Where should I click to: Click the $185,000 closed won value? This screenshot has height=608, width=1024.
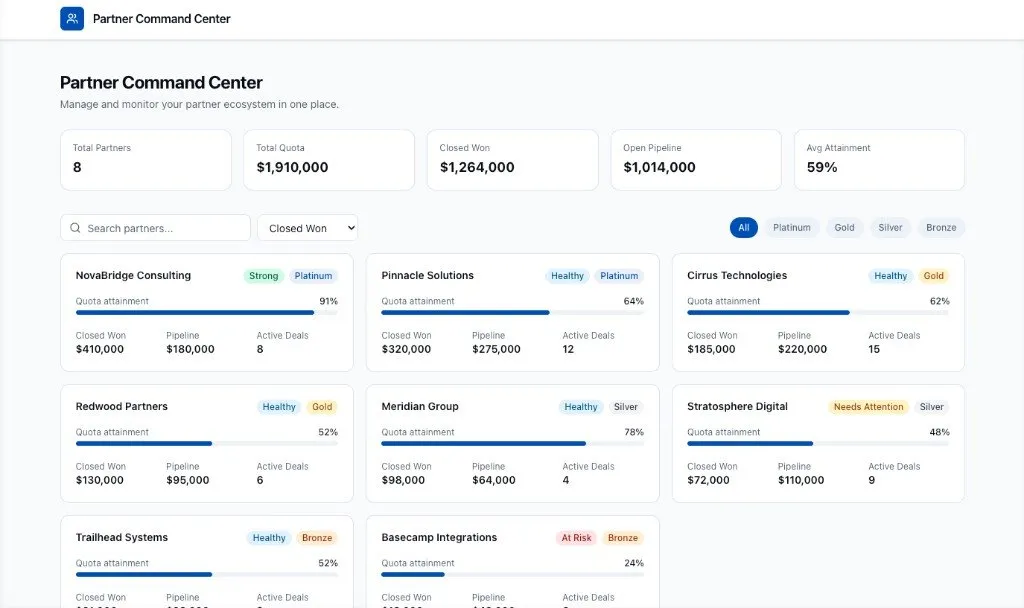[711, 349]
